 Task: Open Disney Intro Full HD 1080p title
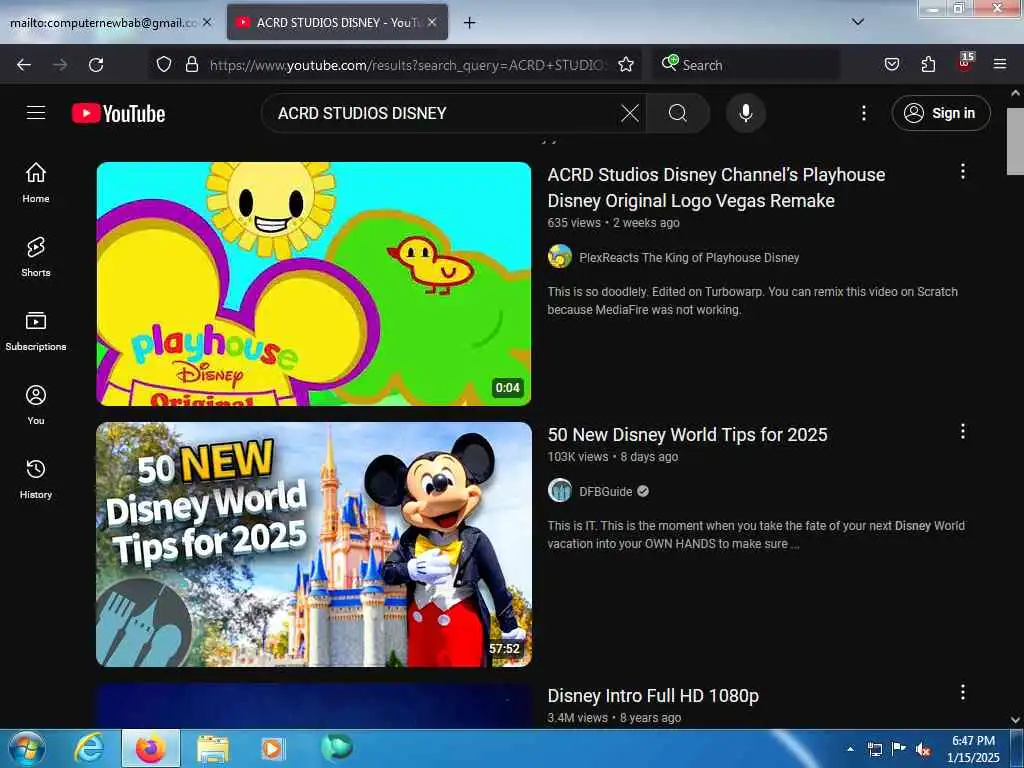[653, 696]
